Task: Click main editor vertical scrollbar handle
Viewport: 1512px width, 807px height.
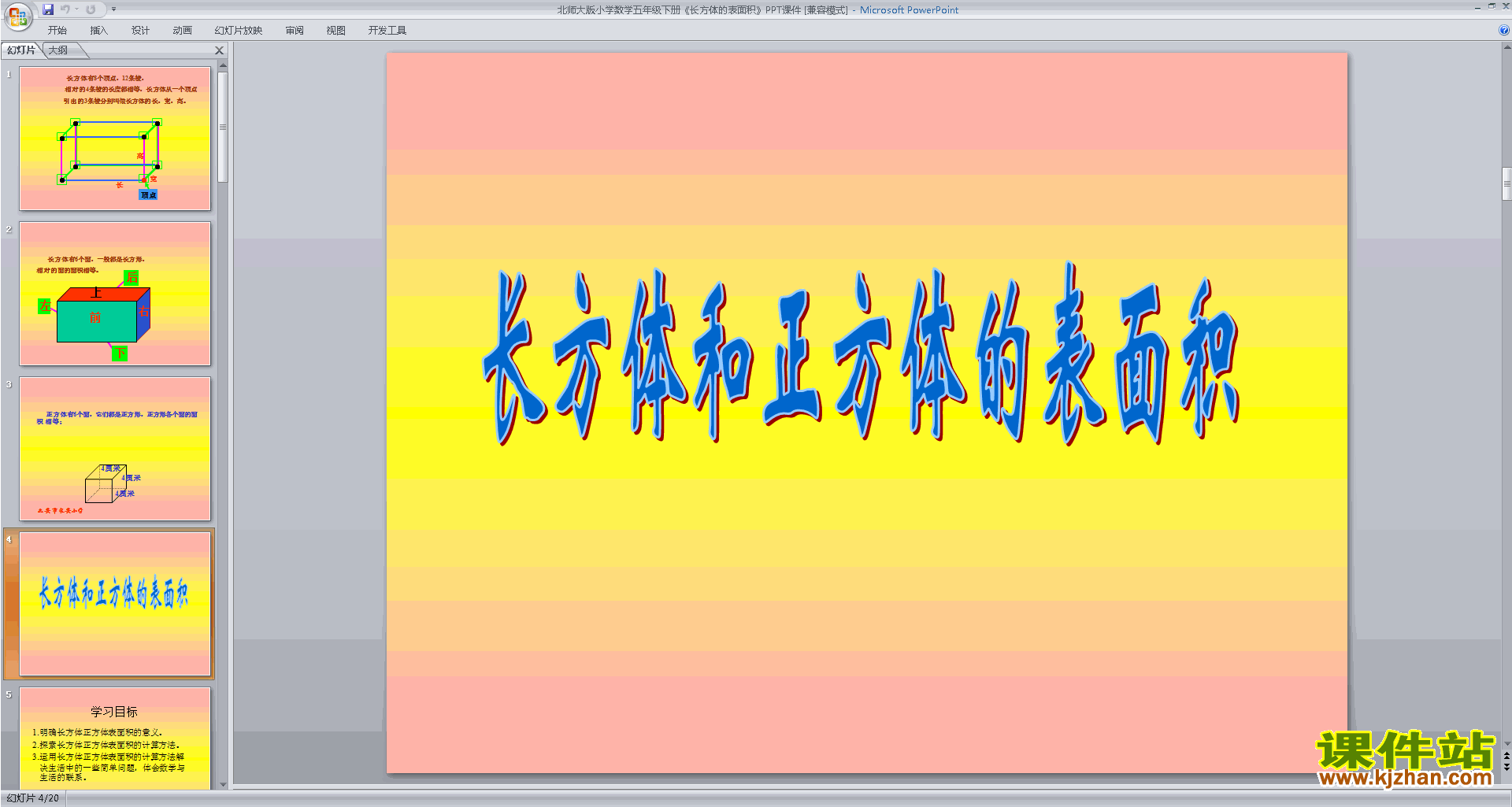Action: point(1506,184)
